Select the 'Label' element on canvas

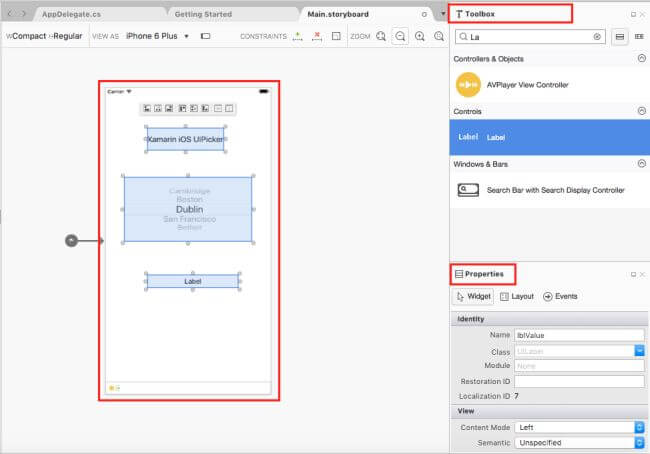pos(193,281)
